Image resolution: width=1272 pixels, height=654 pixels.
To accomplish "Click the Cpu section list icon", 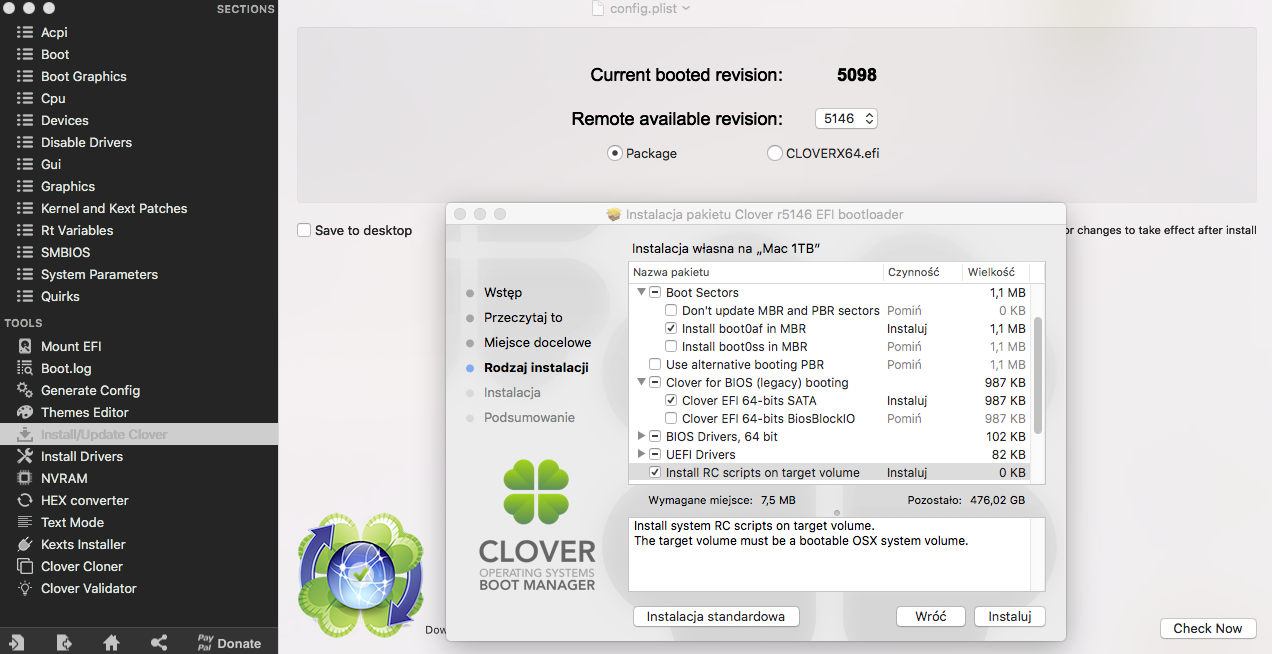I will point(25,98).
